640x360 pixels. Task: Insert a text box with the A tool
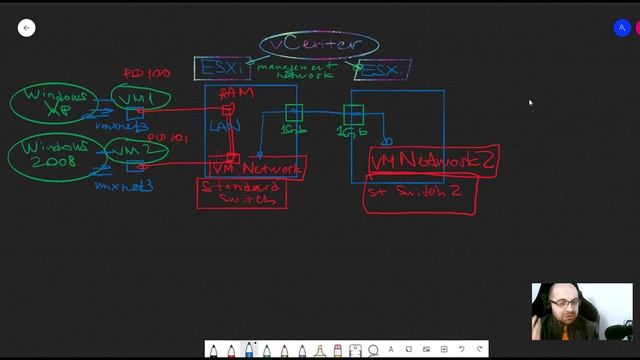point(391,349)
